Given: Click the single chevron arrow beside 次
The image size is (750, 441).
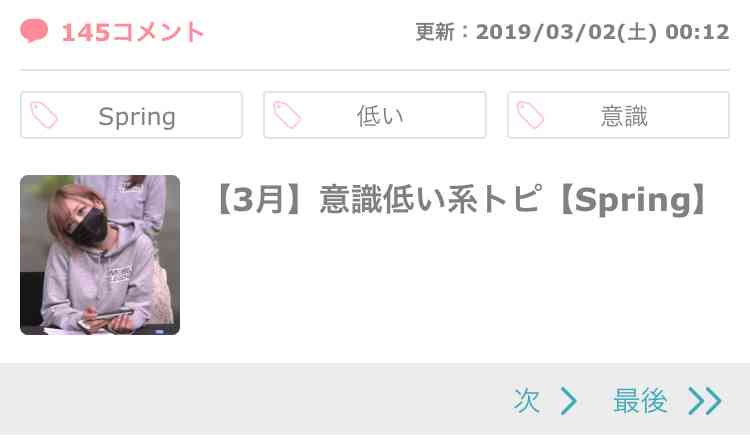Looking at the screenshot, I should point(569,401).
